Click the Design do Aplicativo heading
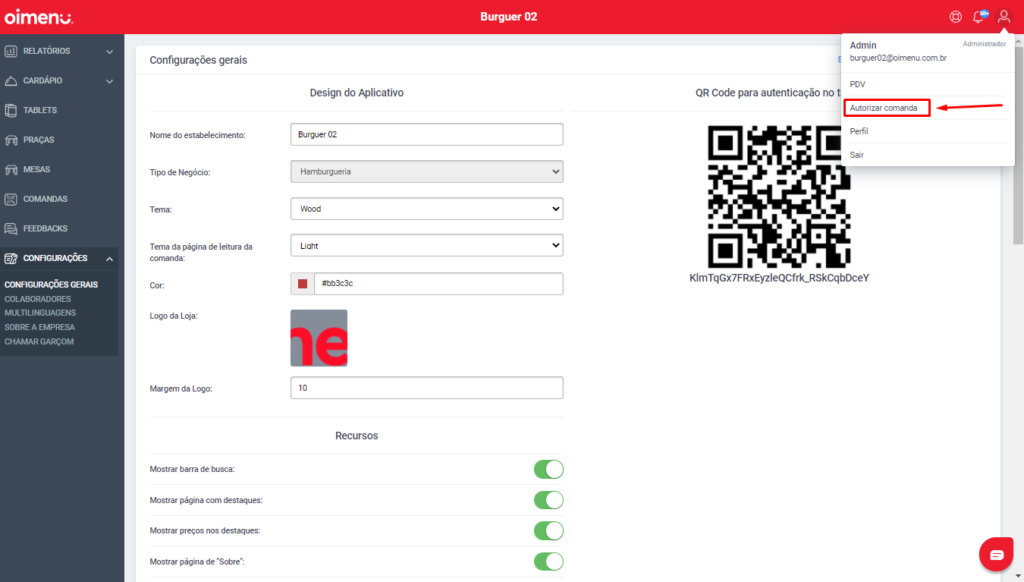 [357, 93]
